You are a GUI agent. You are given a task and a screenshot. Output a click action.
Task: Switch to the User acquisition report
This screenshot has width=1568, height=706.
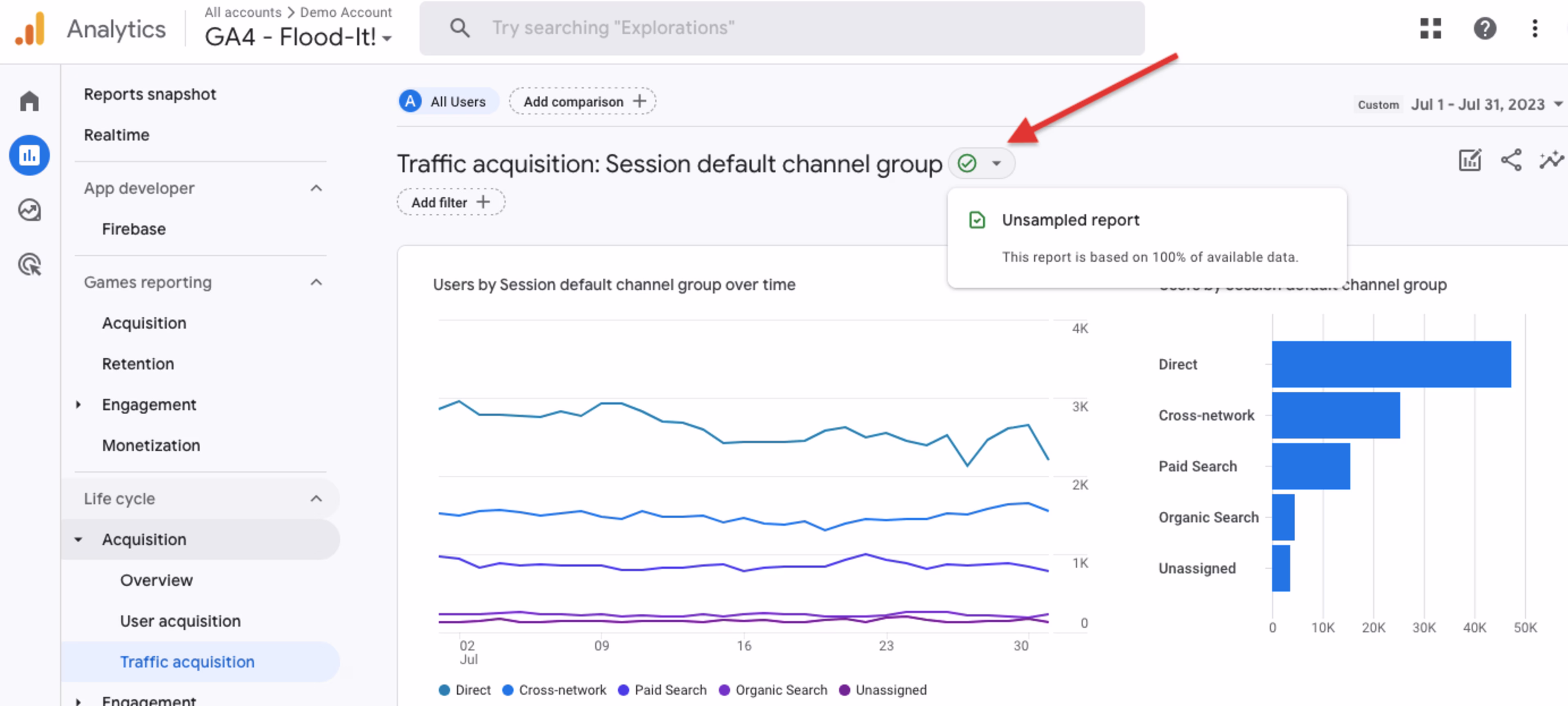point(180,621)
